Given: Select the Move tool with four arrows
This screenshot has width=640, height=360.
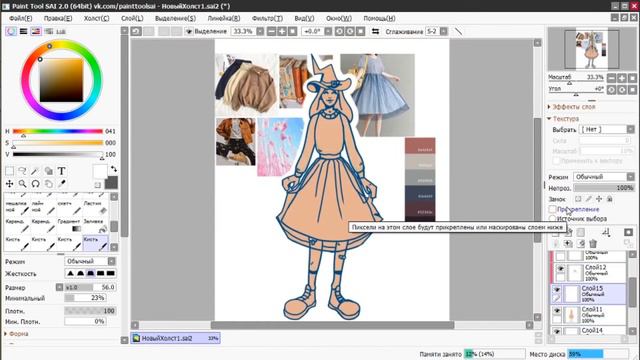Looking at the screenshot, I should 9,184.
